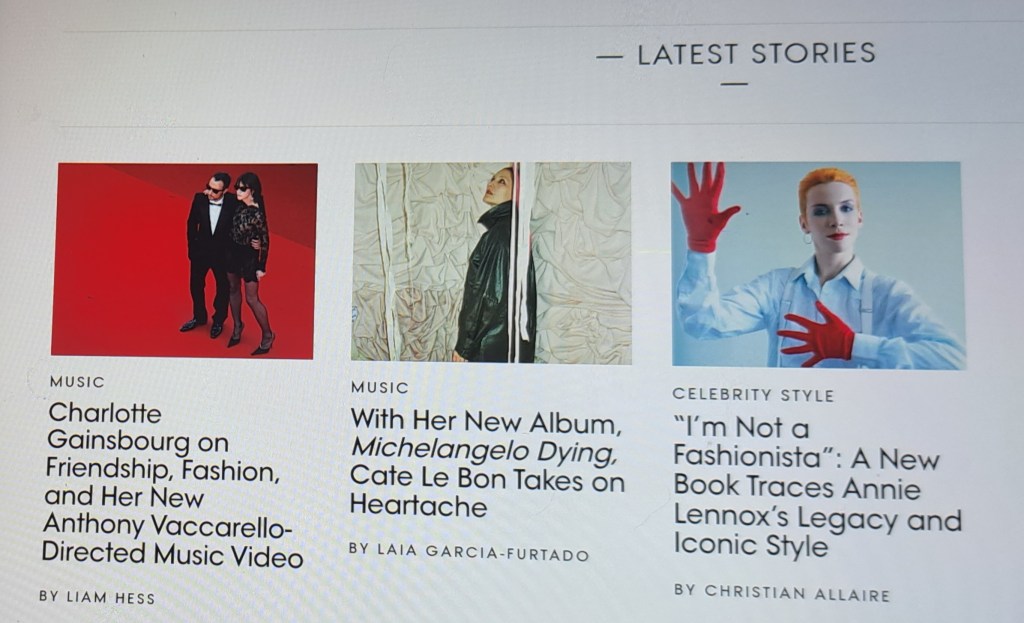1024x623 pixels.
Task: Click the By Laia Garcia-Furtado byline
Action: click(x=469, y=552)
